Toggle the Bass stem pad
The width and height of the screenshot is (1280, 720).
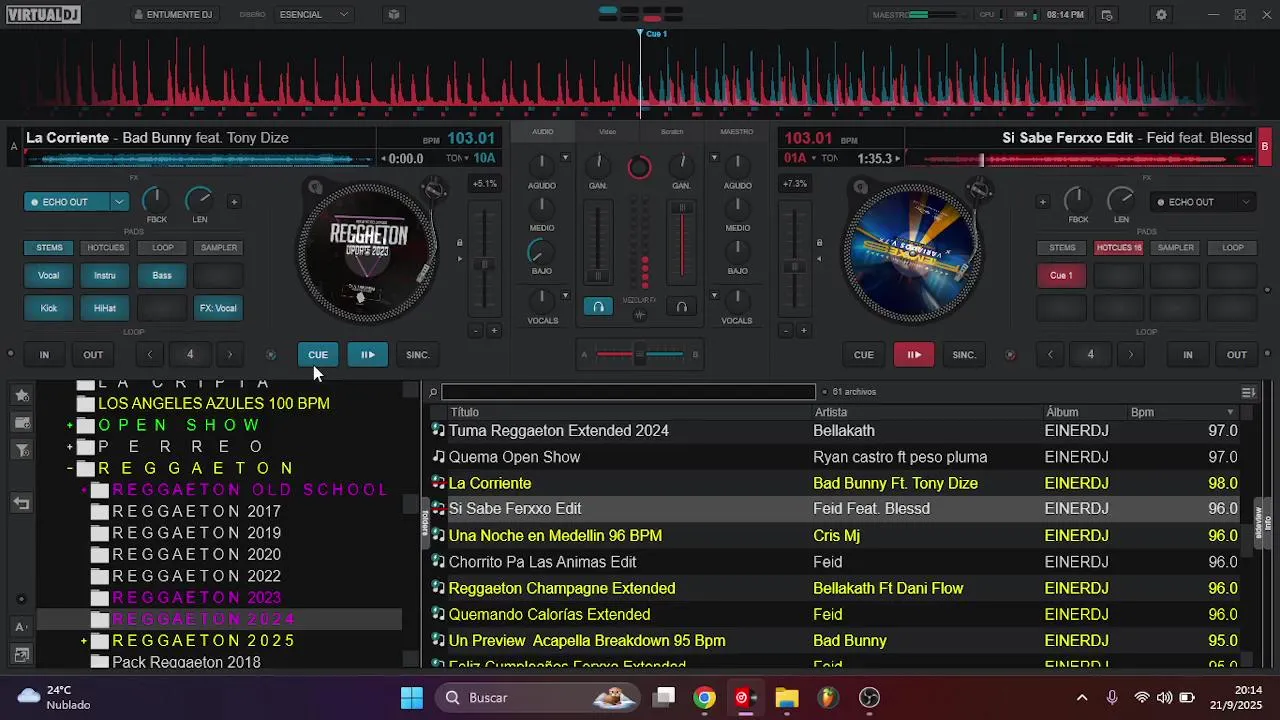click(x=162, y=276)
